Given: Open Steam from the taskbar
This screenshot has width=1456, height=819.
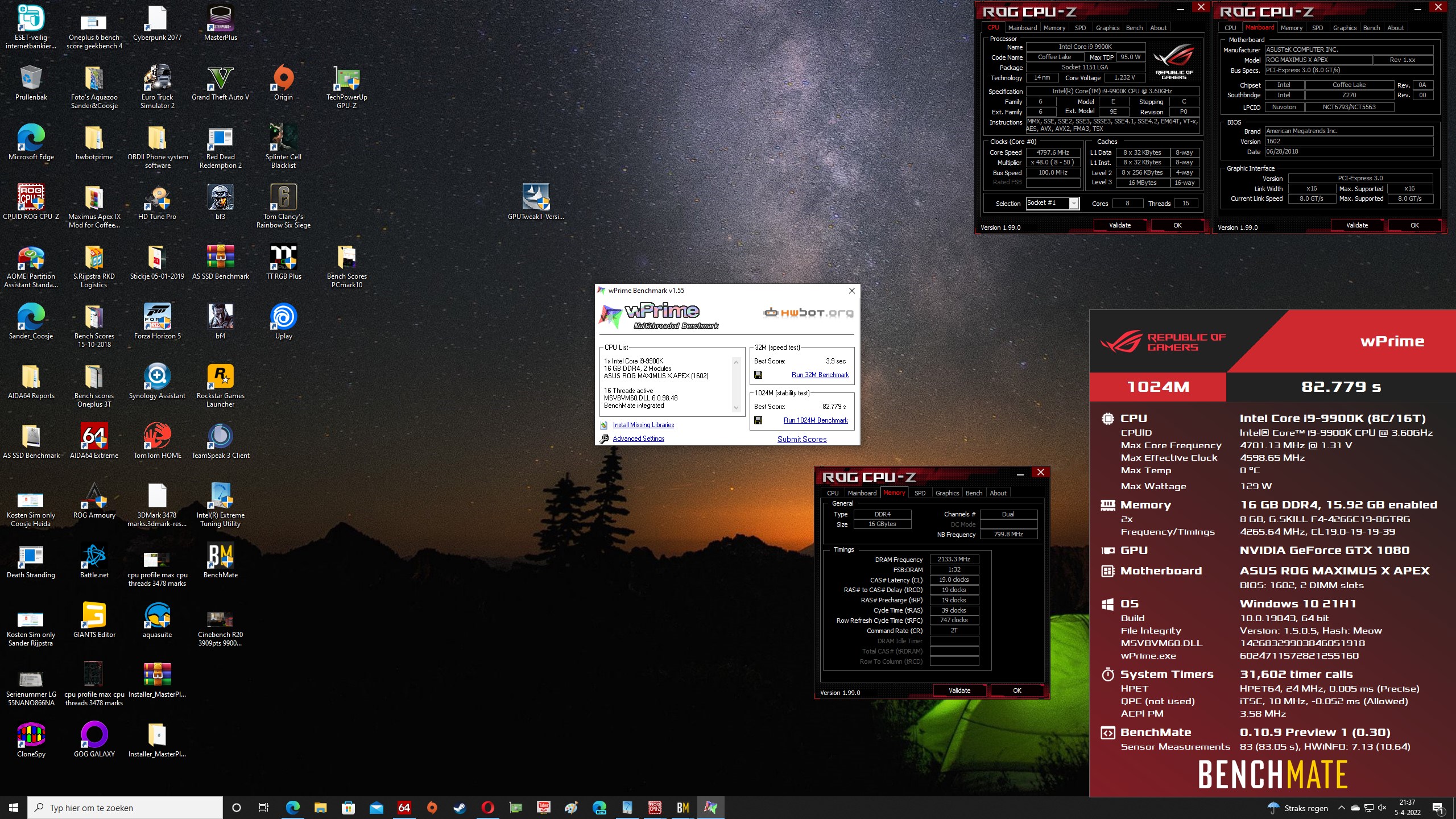Looking at the screenshot, I should (x=460, y=808).
